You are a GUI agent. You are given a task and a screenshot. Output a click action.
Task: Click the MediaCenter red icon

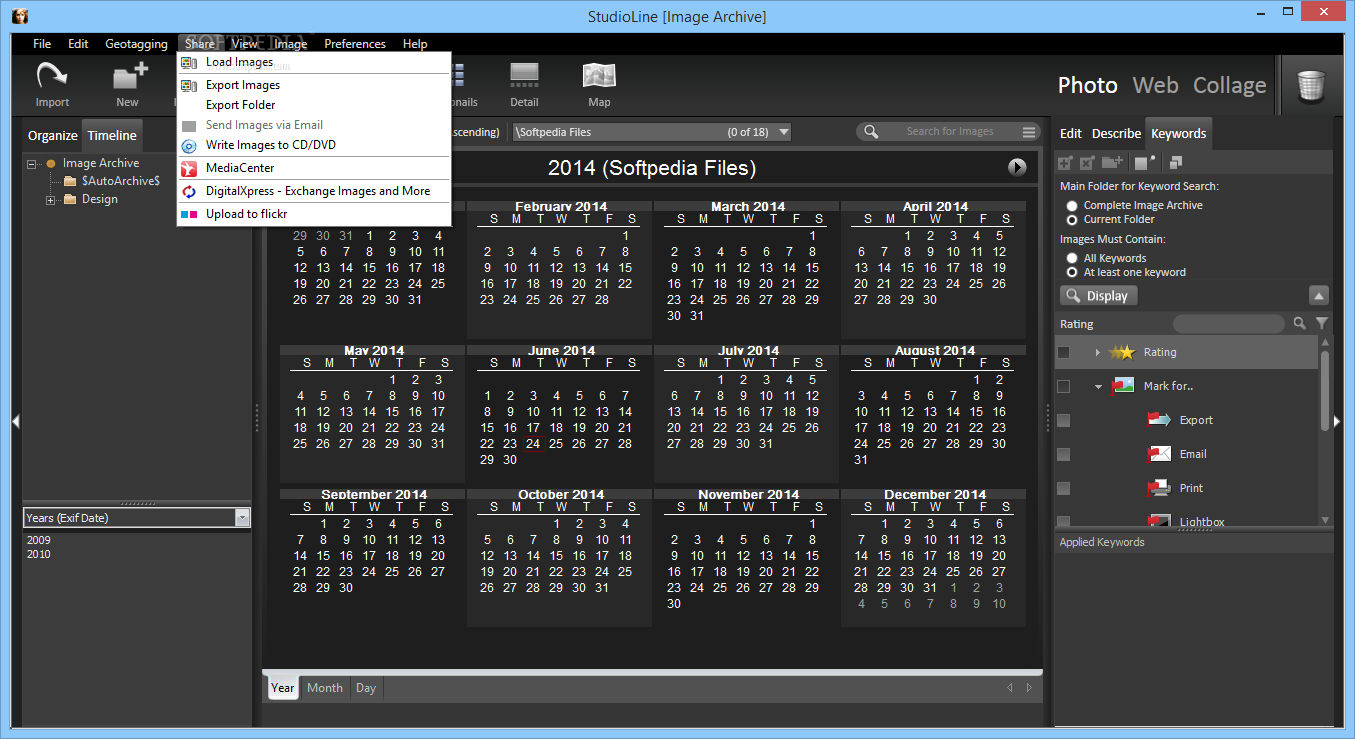tap(189, 168)
